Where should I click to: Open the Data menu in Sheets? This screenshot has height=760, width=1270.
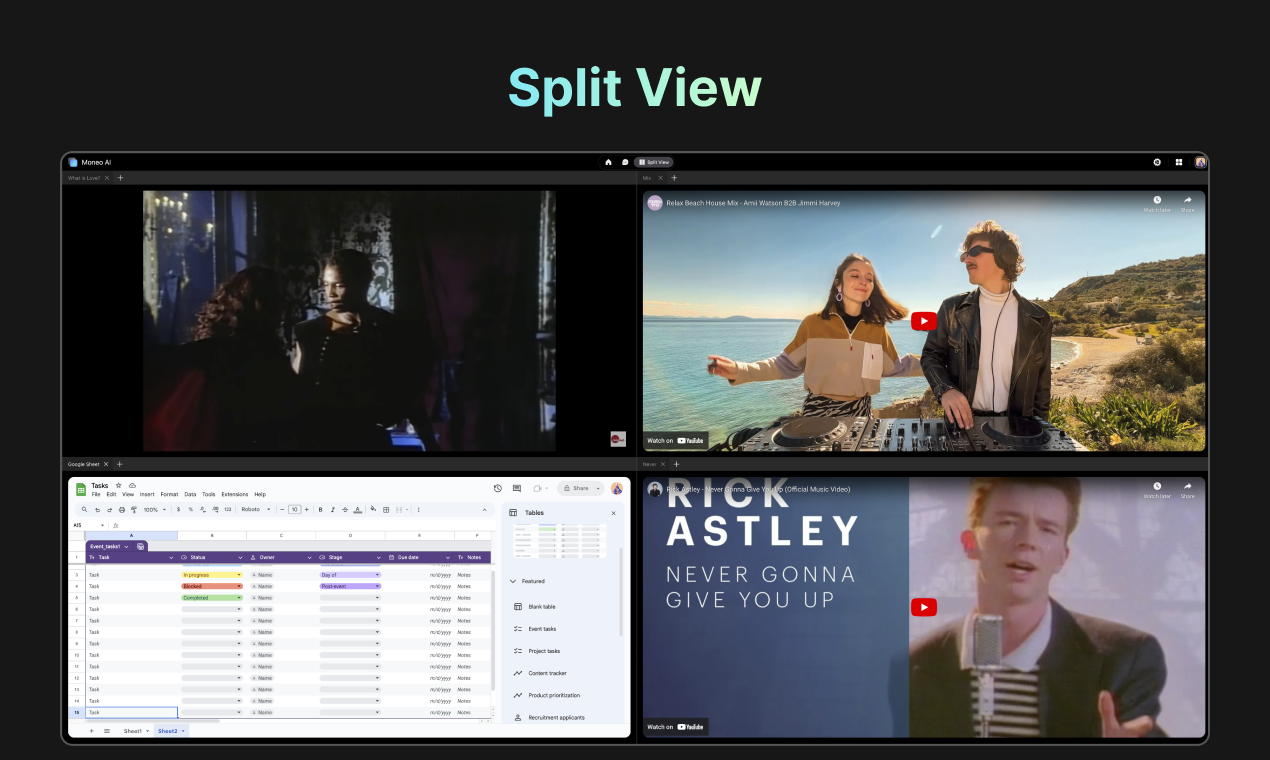click(x=190, y=494)
